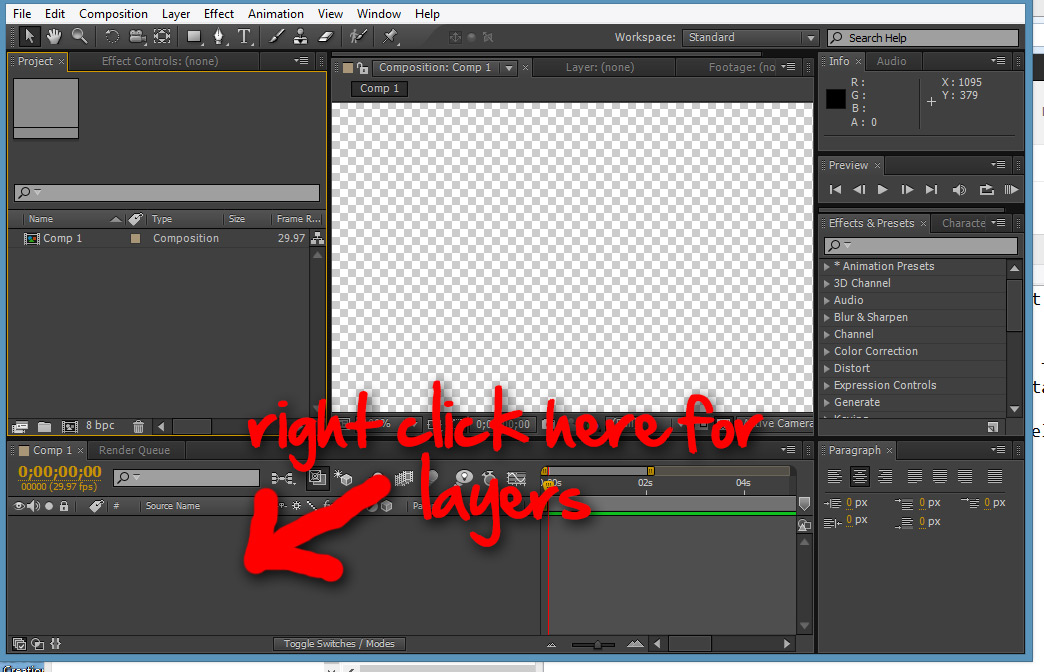
Task: Select the Zoom magnifier tool
Action: click(79, 37)
